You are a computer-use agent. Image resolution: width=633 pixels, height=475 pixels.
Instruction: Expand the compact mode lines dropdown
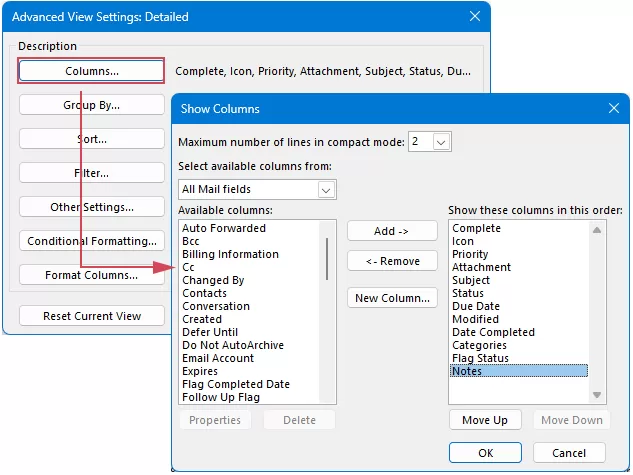(441, 142)
